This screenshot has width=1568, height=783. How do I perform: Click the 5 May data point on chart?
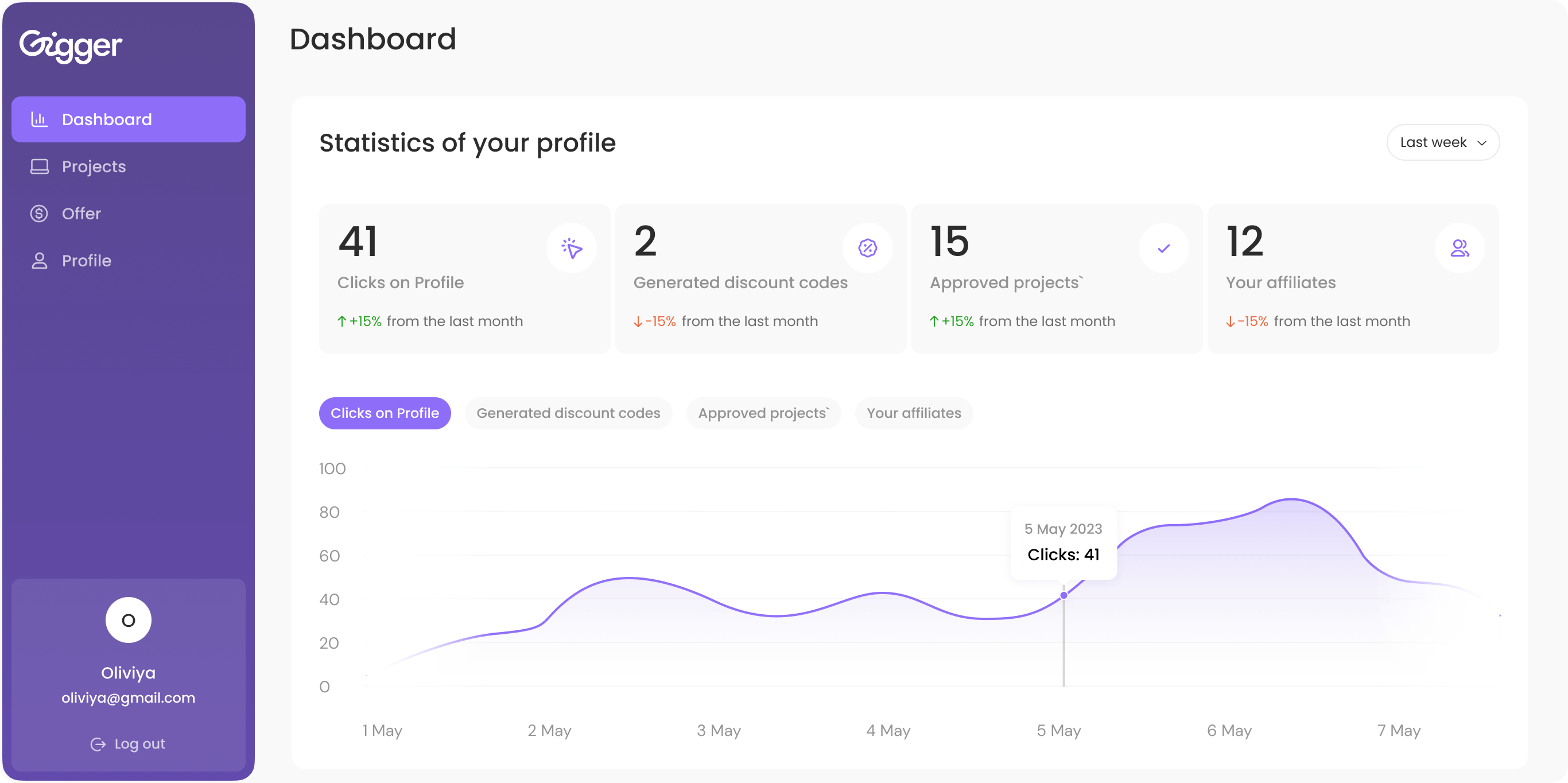[1064, 595]
